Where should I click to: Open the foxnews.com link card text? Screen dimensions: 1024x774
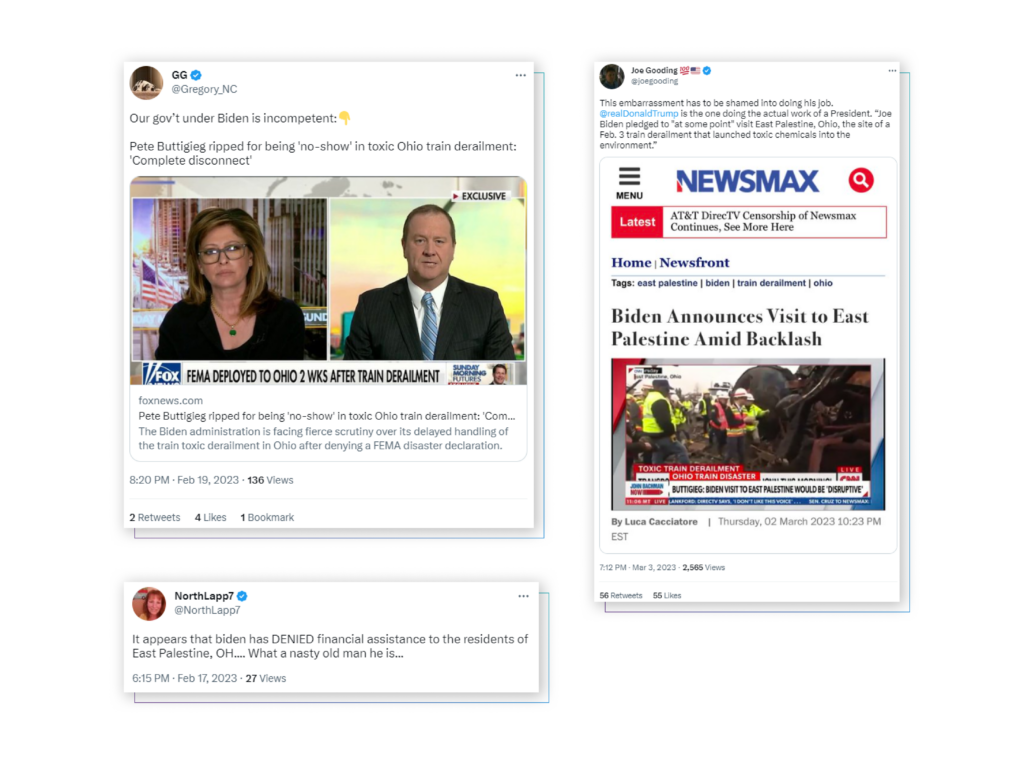328,423
